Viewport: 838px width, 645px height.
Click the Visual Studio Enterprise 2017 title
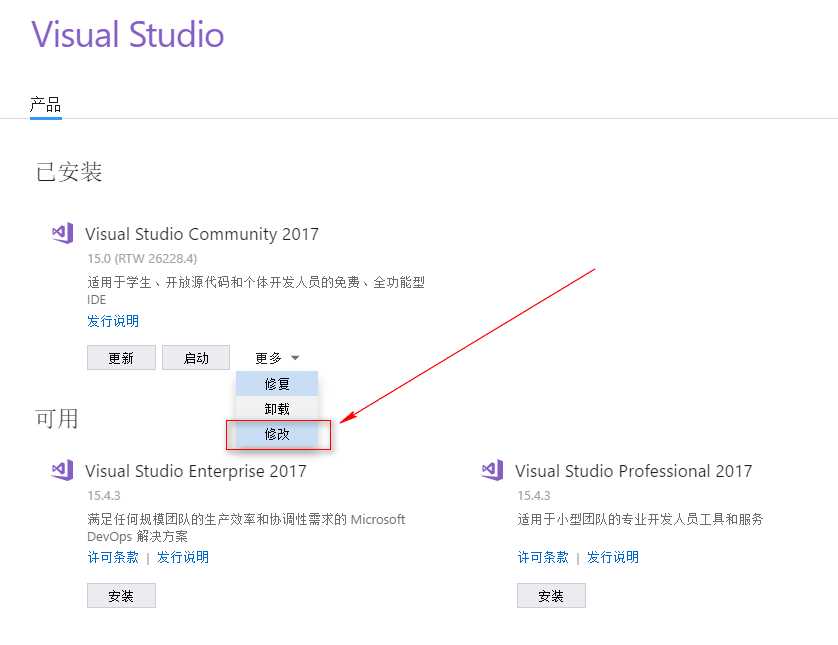tap(196, 471)
